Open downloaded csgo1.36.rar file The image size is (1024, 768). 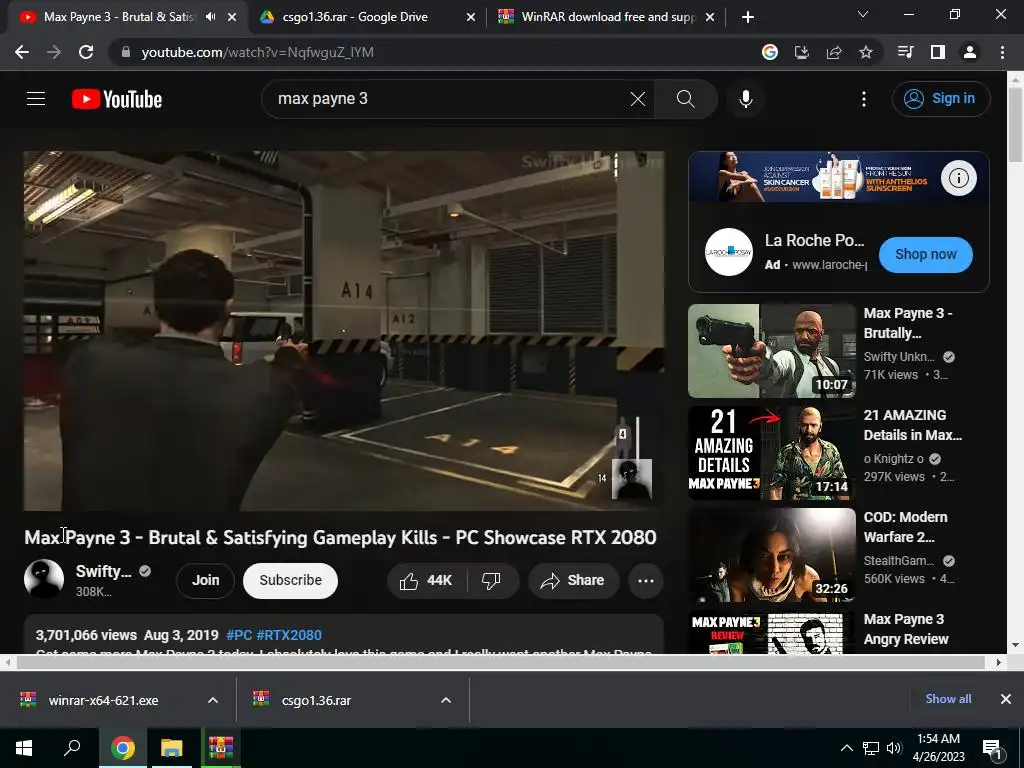pyautogui.click(x=317, y=700)
